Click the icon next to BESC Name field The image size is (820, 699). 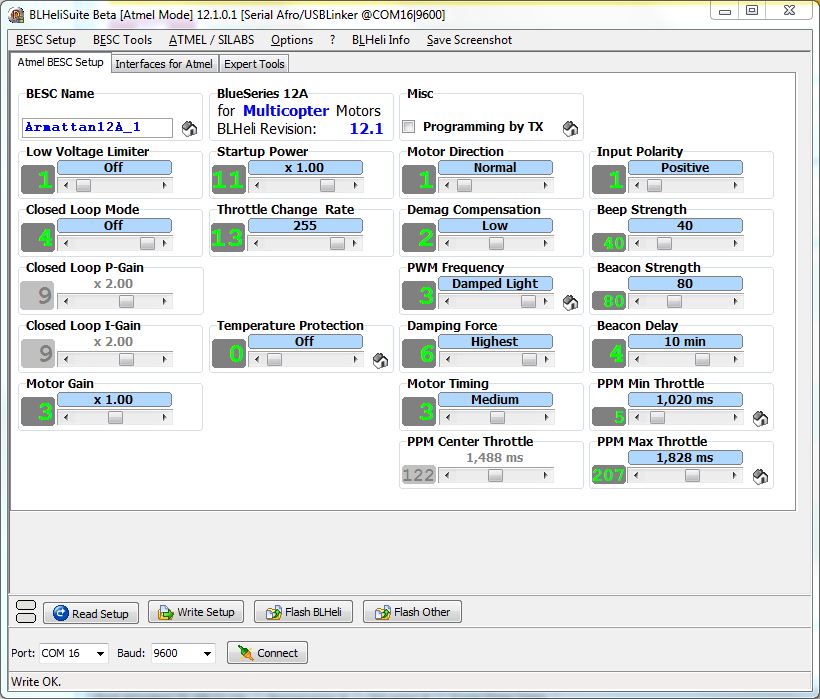189,128
